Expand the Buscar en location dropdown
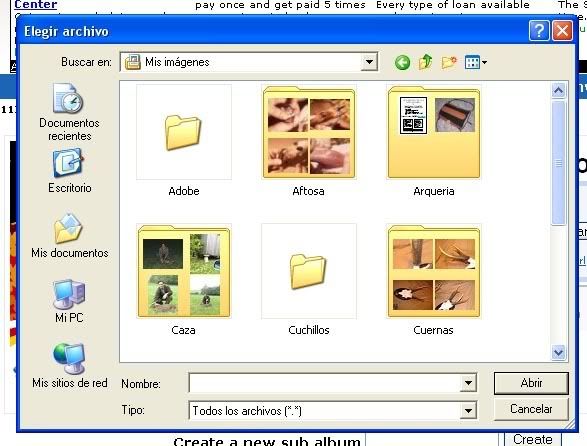This screenshot has width=587, height=446. pyautogui.click(x=369, y=62)
